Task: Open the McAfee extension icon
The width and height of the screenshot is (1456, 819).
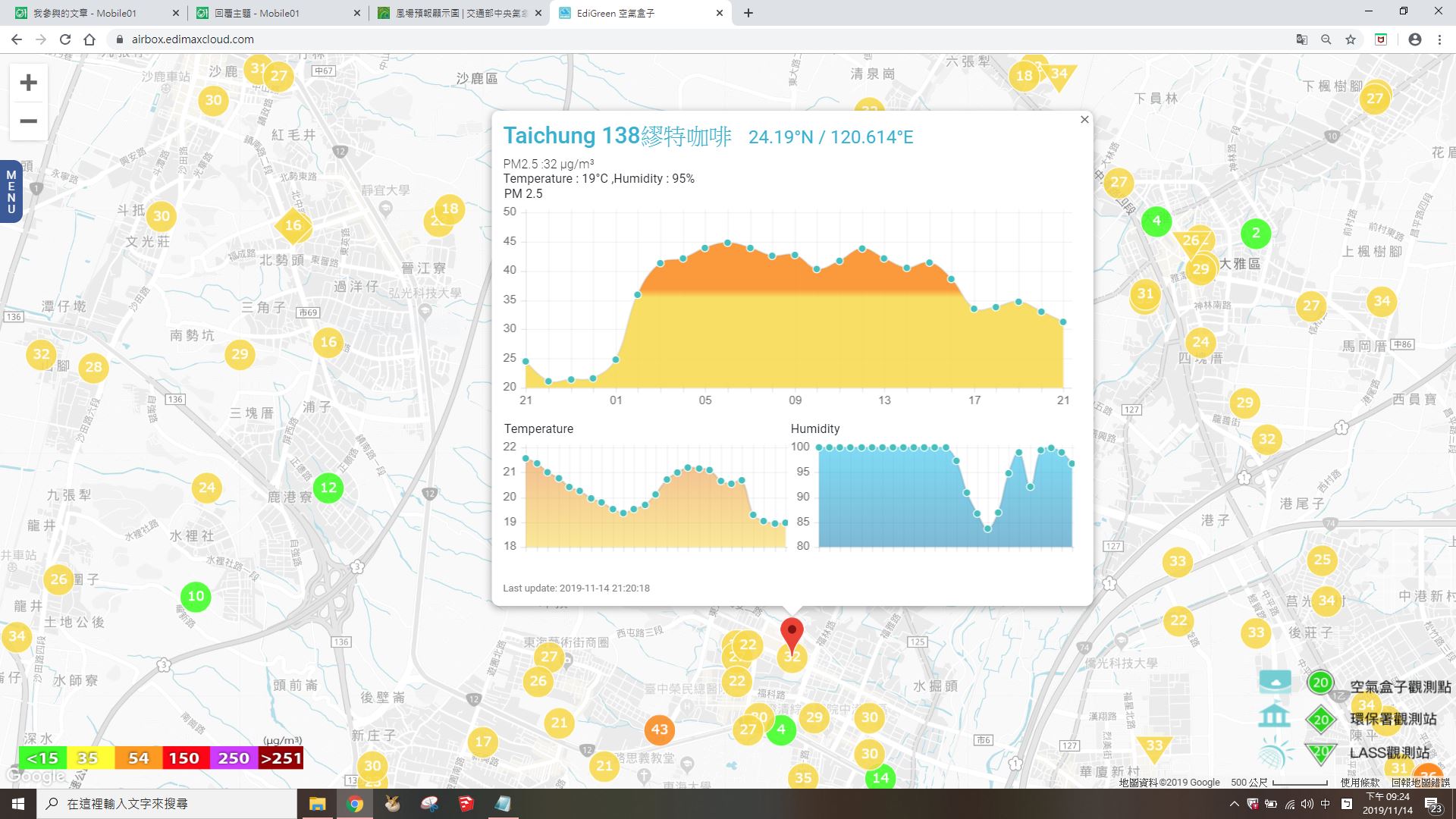Action: pyautogui.click(x=1381, y=39)
